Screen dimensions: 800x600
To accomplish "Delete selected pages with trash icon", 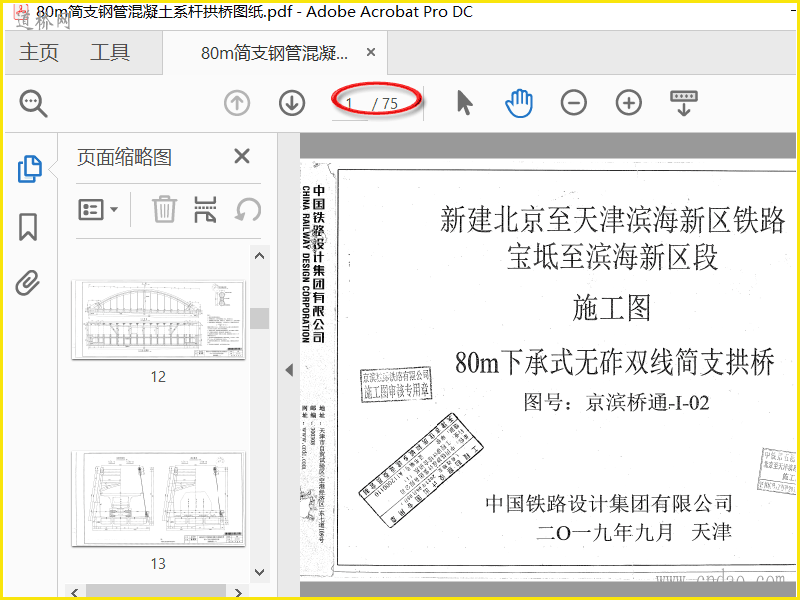I will coord(164,209).
